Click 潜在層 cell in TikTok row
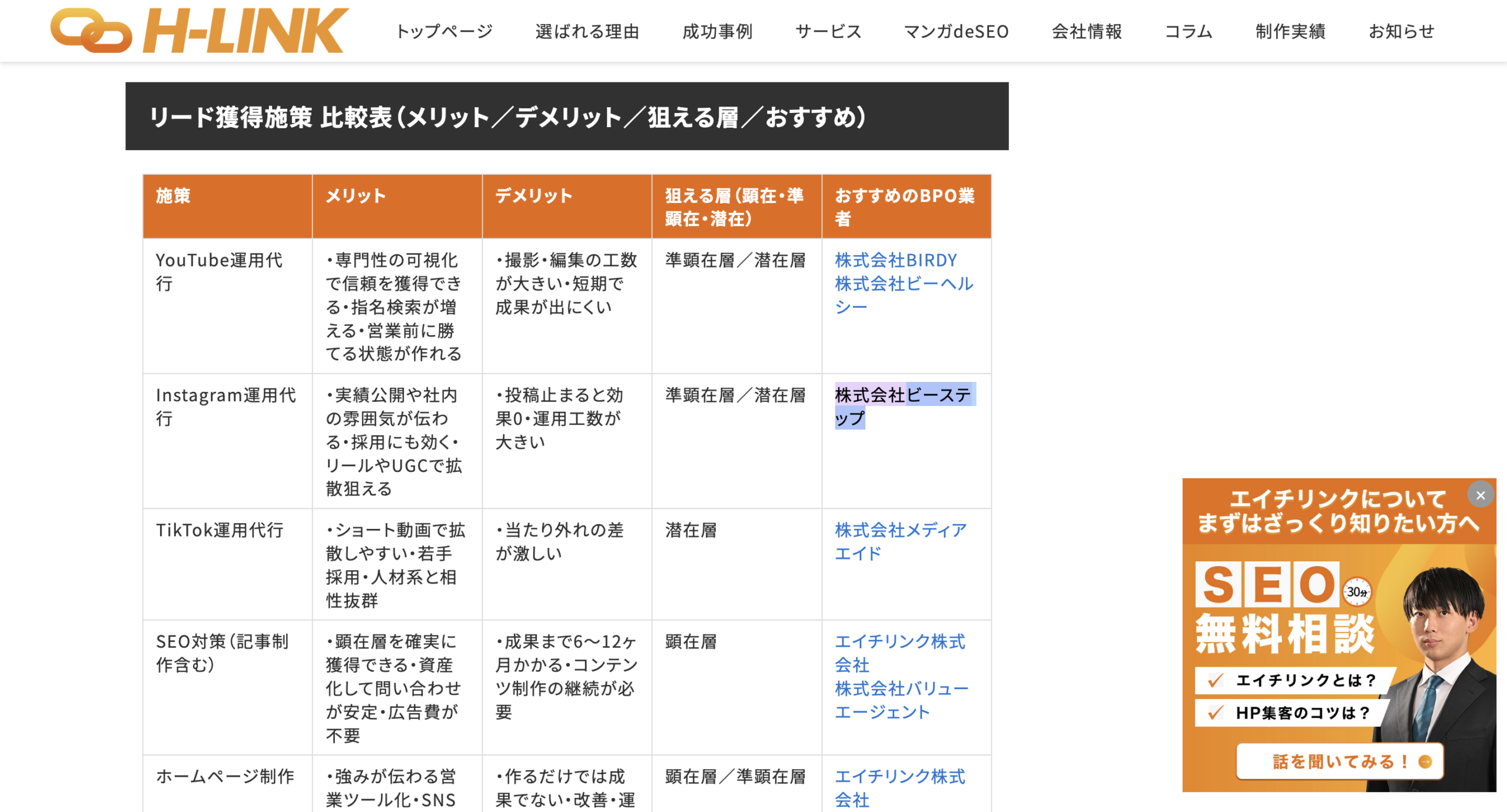Image resolution: width=1507 pixels, height=812 pixels. click(736, 564)
